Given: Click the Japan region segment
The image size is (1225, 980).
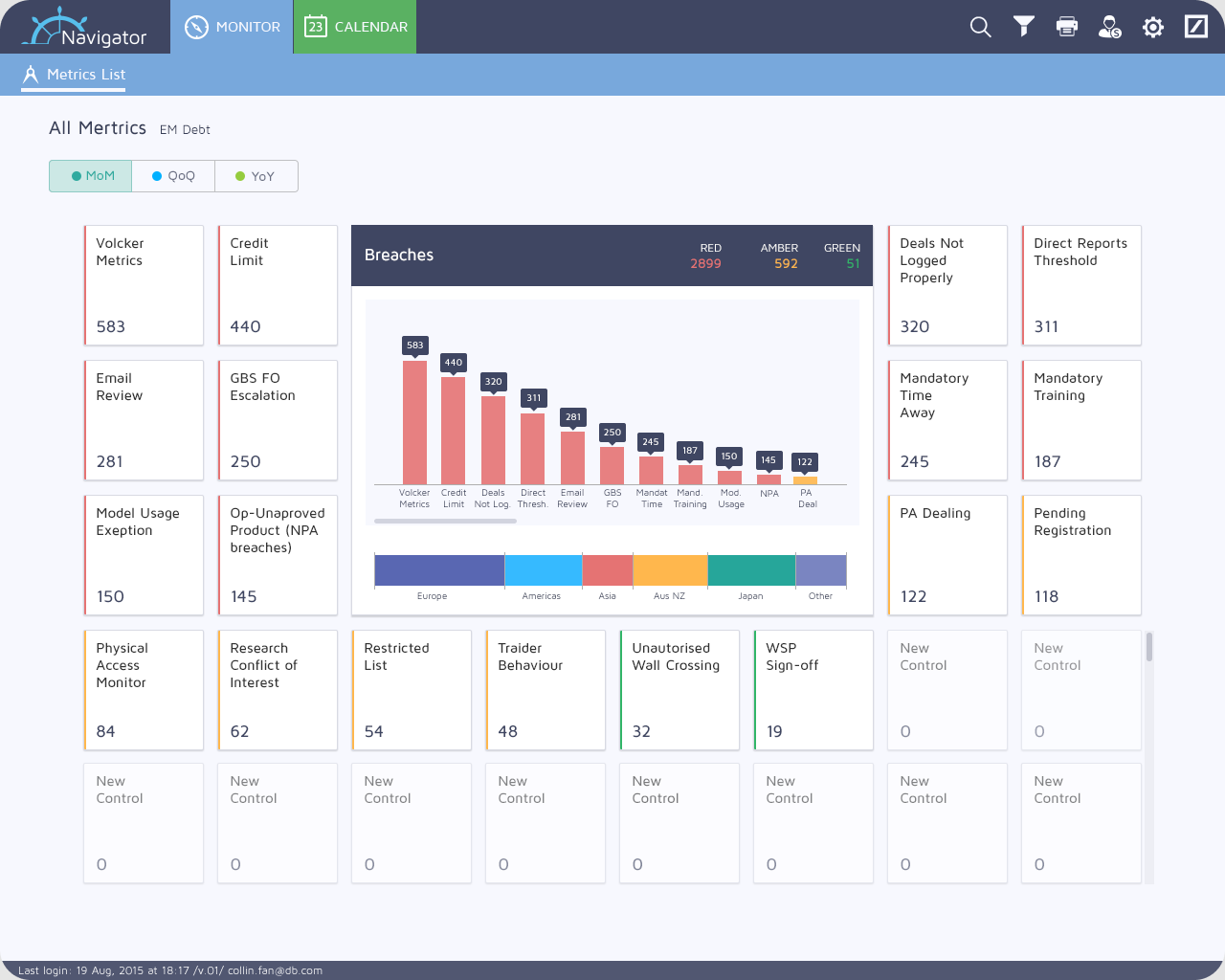Looking at the screenshot, I should coord(751,570).
